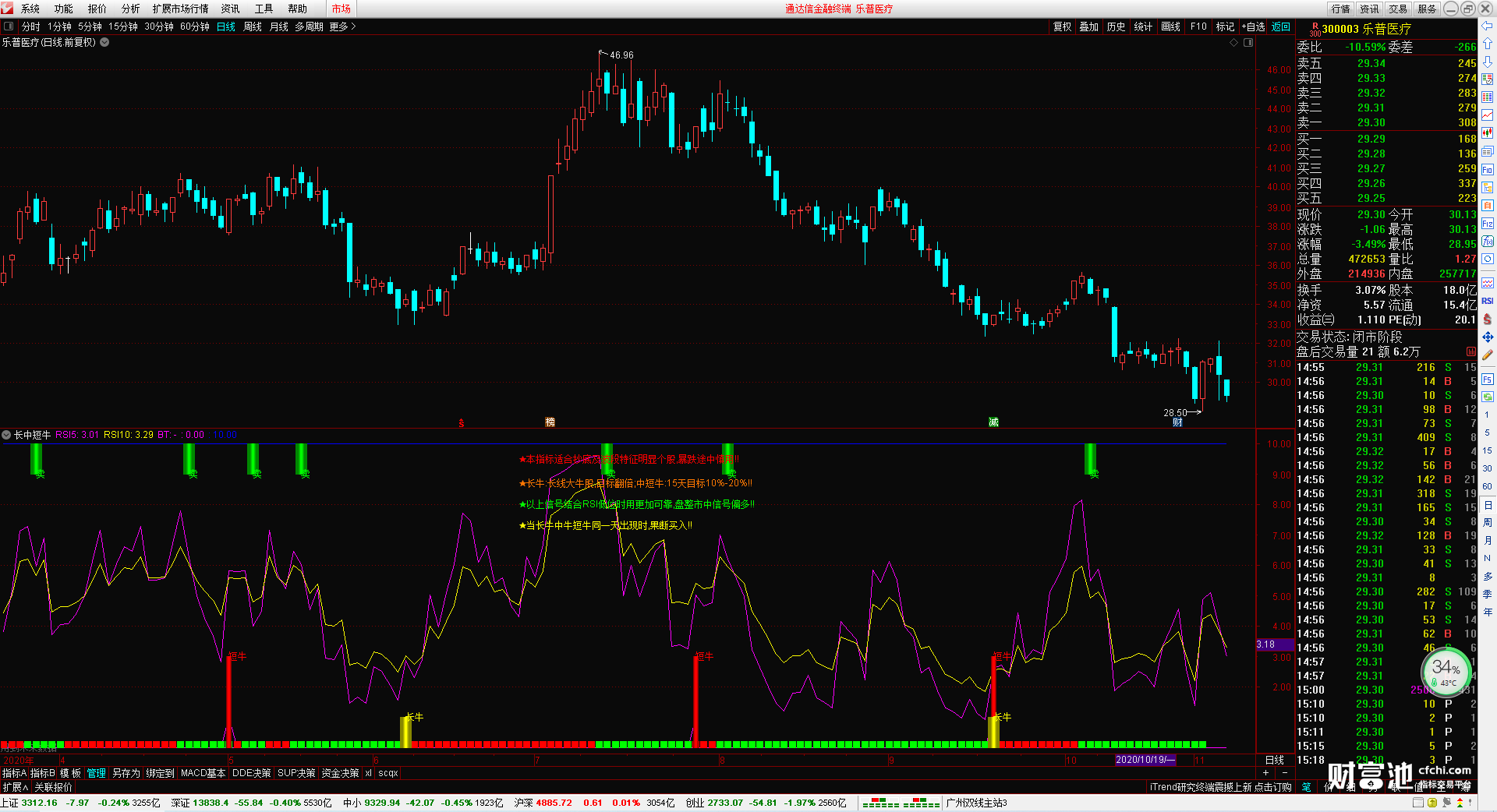This screenshot has height=812, width=1497.
Task: Click the 返回 back button
Action: 1281,26
